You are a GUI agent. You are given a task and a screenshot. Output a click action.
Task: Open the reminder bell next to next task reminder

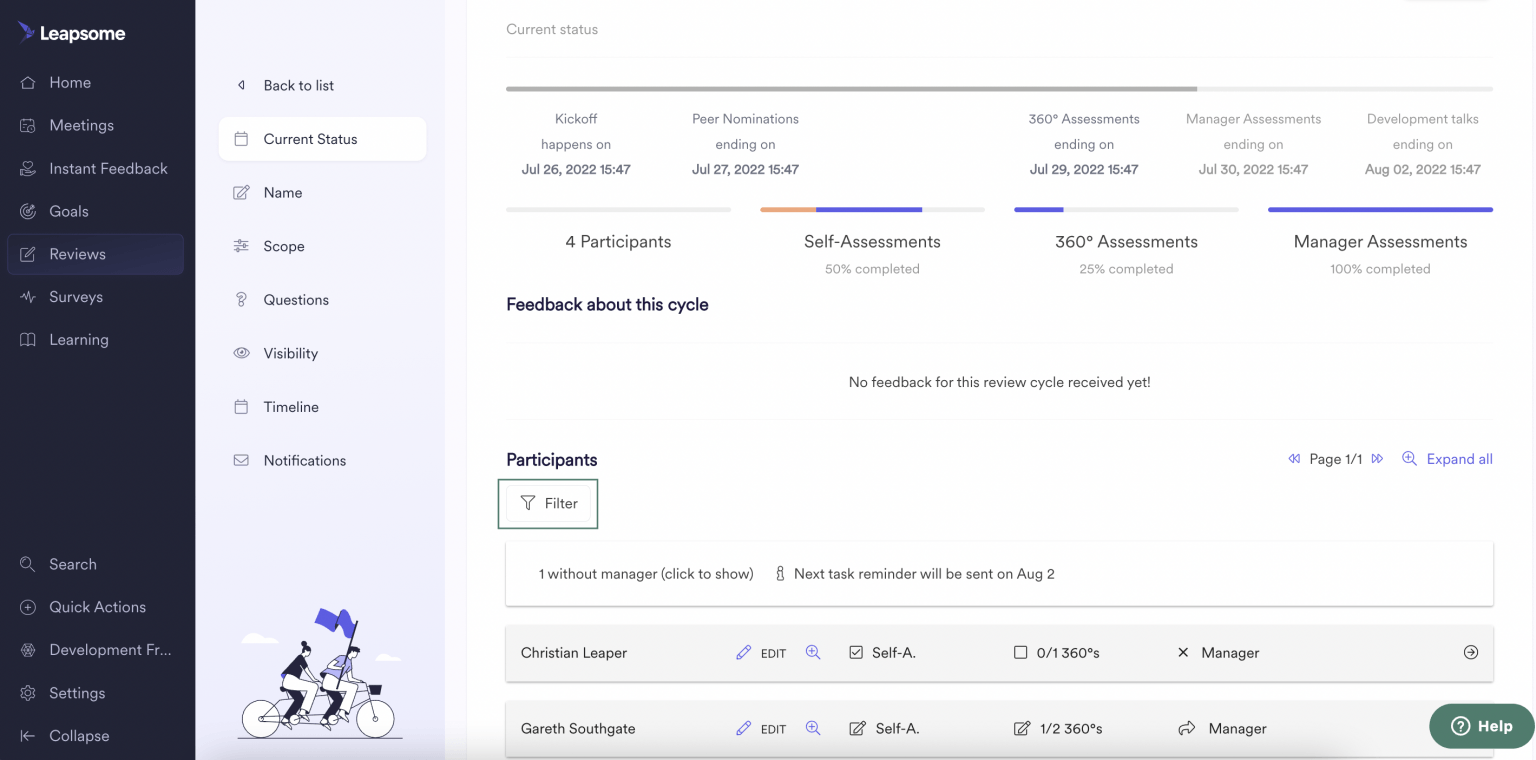click(x=779, y=573)
